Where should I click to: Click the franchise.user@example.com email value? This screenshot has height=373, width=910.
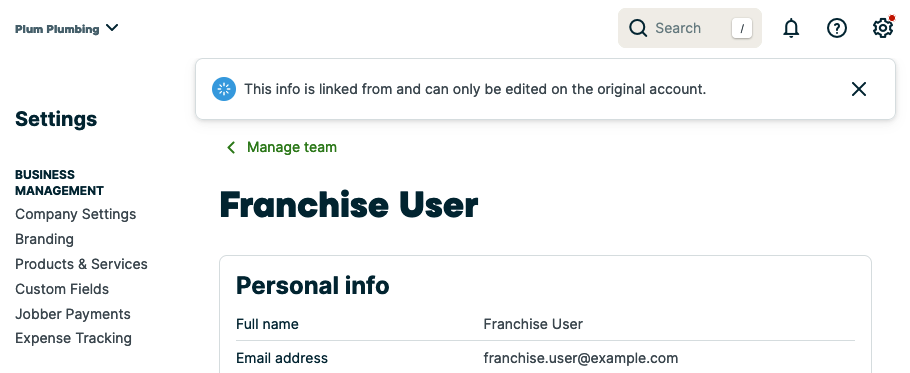coord(580,358)
